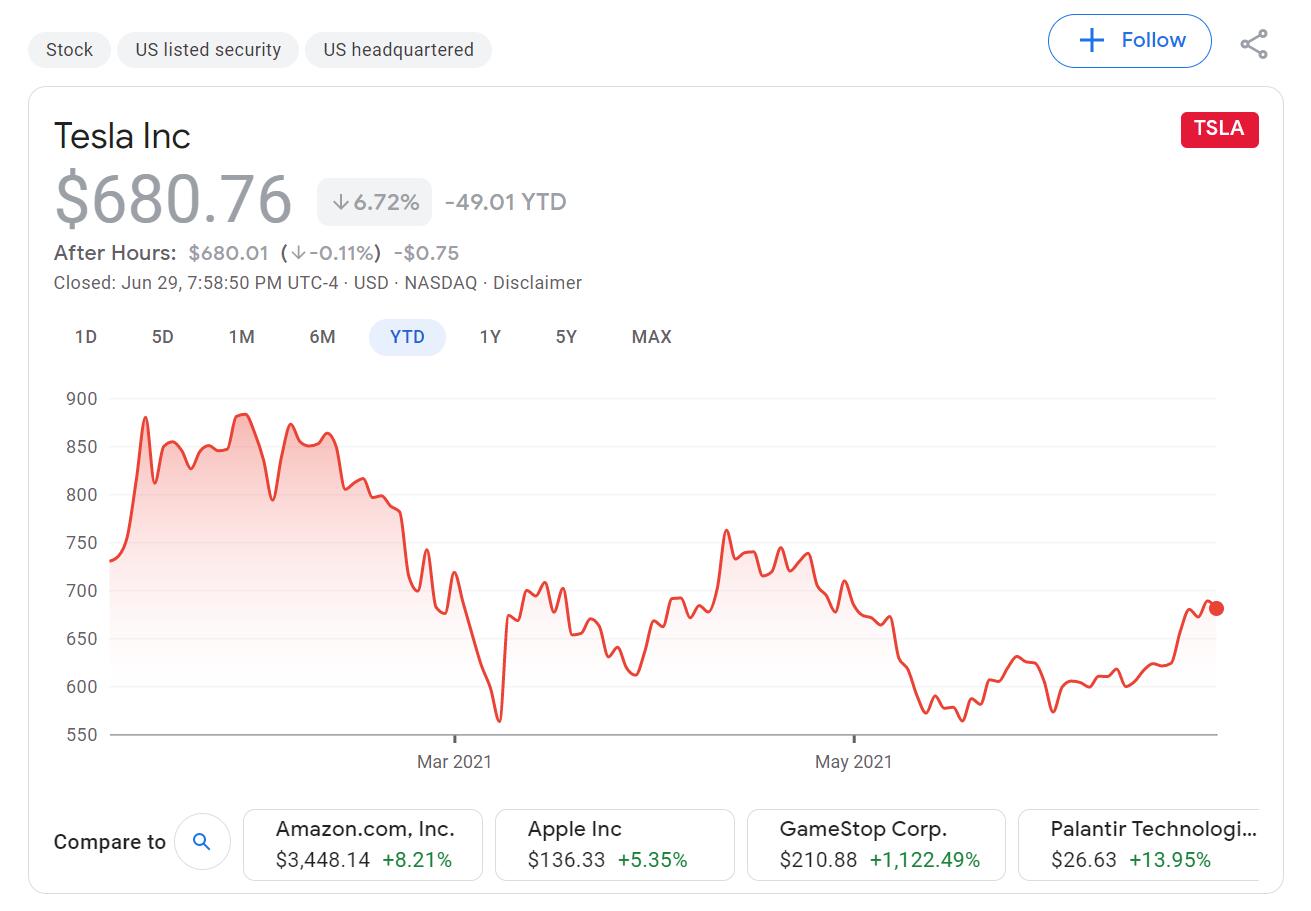The image size is (1311, 911).
Task: Open the 1Y performance view
Action: [490, 337]
